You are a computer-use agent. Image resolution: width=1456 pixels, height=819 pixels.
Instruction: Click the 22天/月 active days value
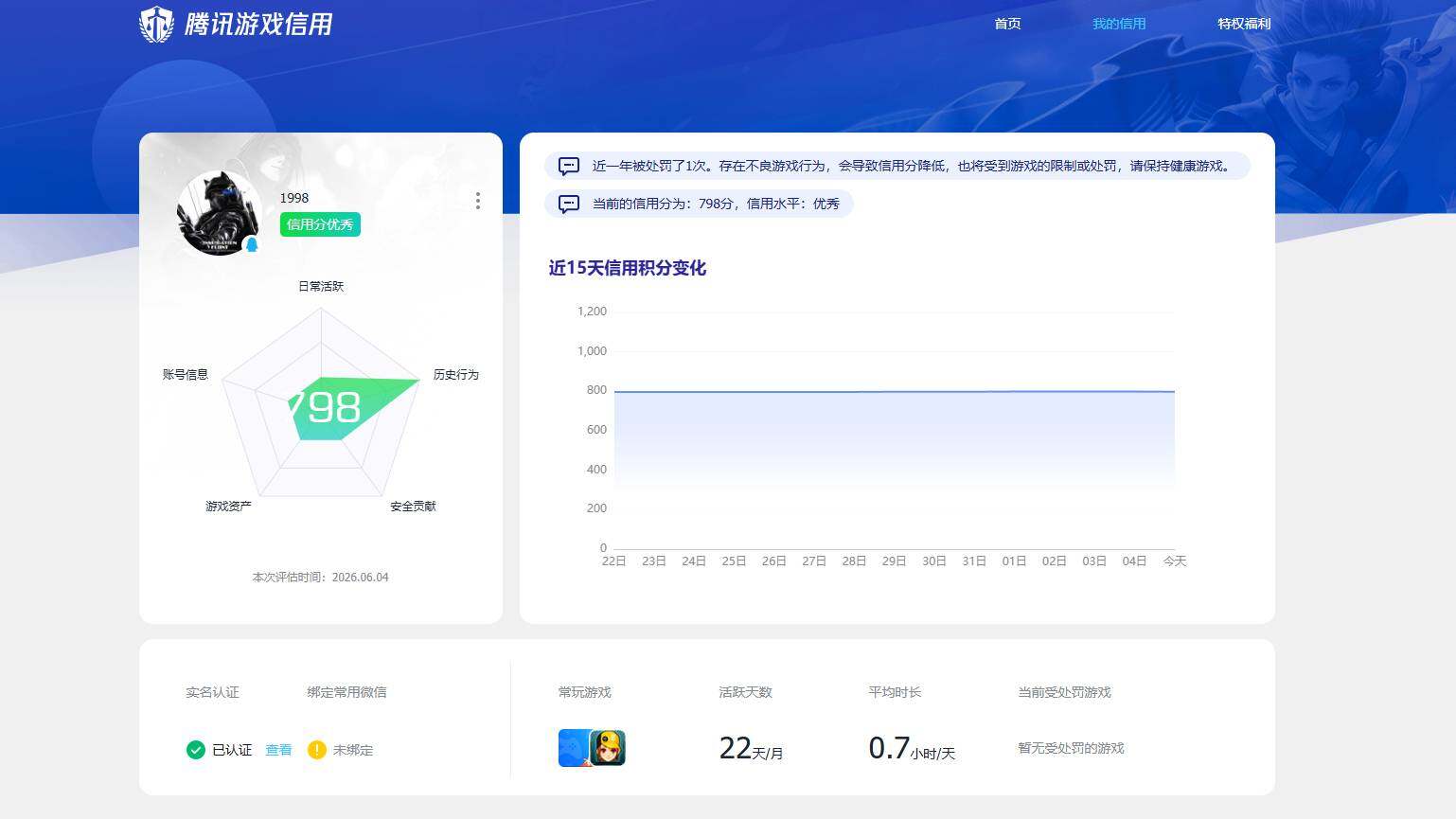pyautogui.click(x=751, y=749)
